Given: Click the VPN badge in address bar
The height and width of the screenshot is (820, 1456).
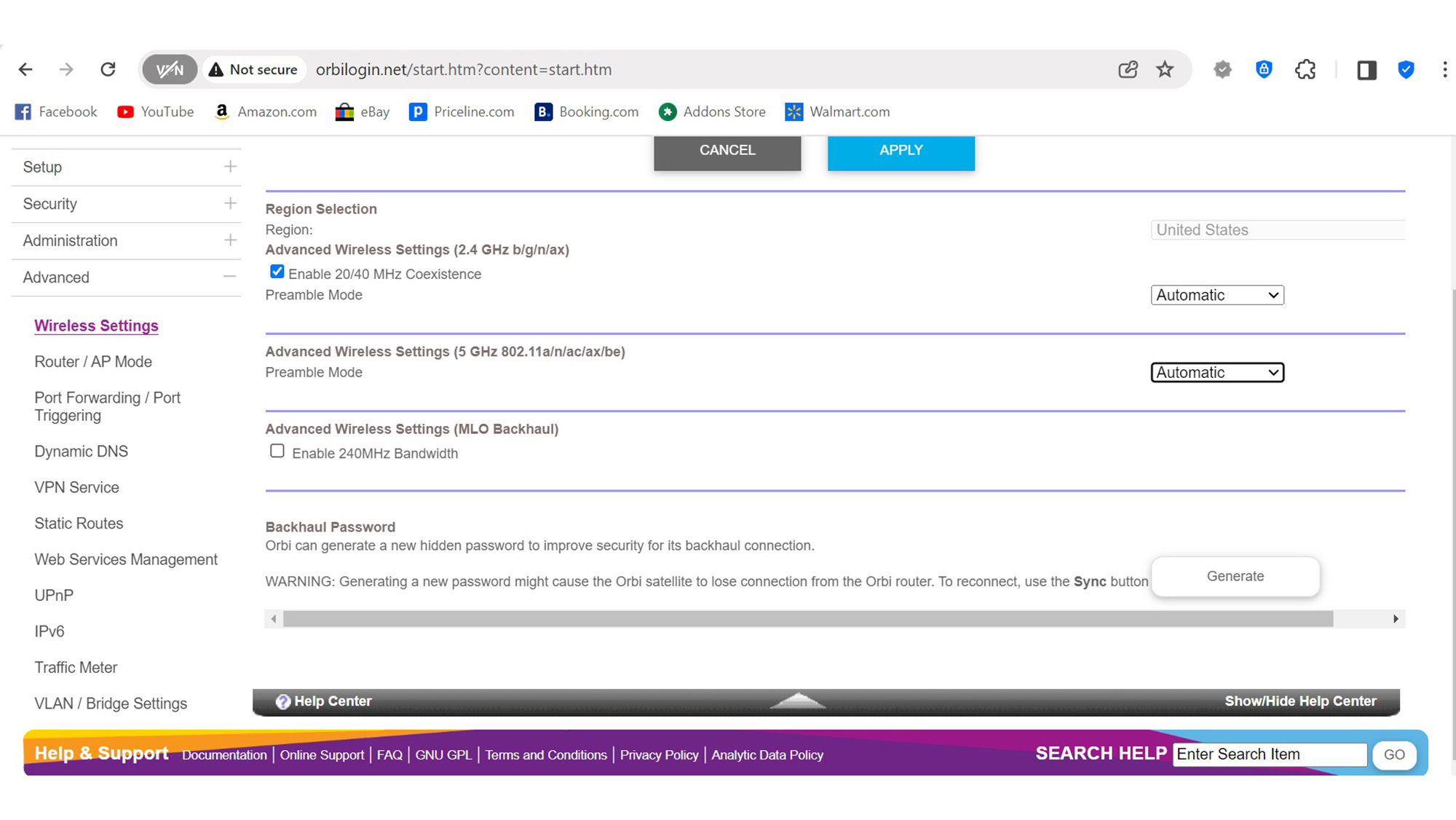Looking at the screenshot, I should pyautogui.click(x=170, y=69).
